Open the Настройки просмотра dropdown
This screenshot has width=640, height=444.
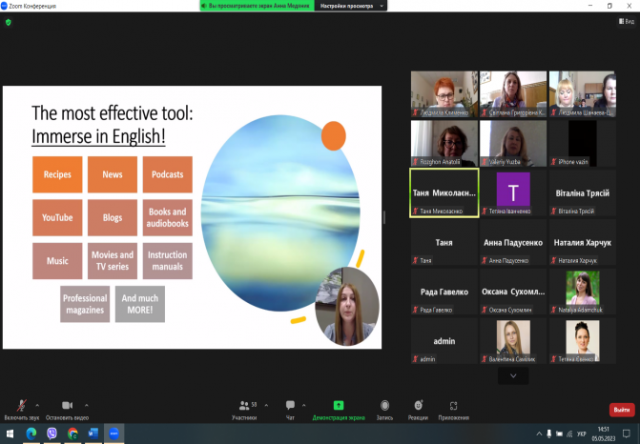pyautogui.click(x=351, y=6)
